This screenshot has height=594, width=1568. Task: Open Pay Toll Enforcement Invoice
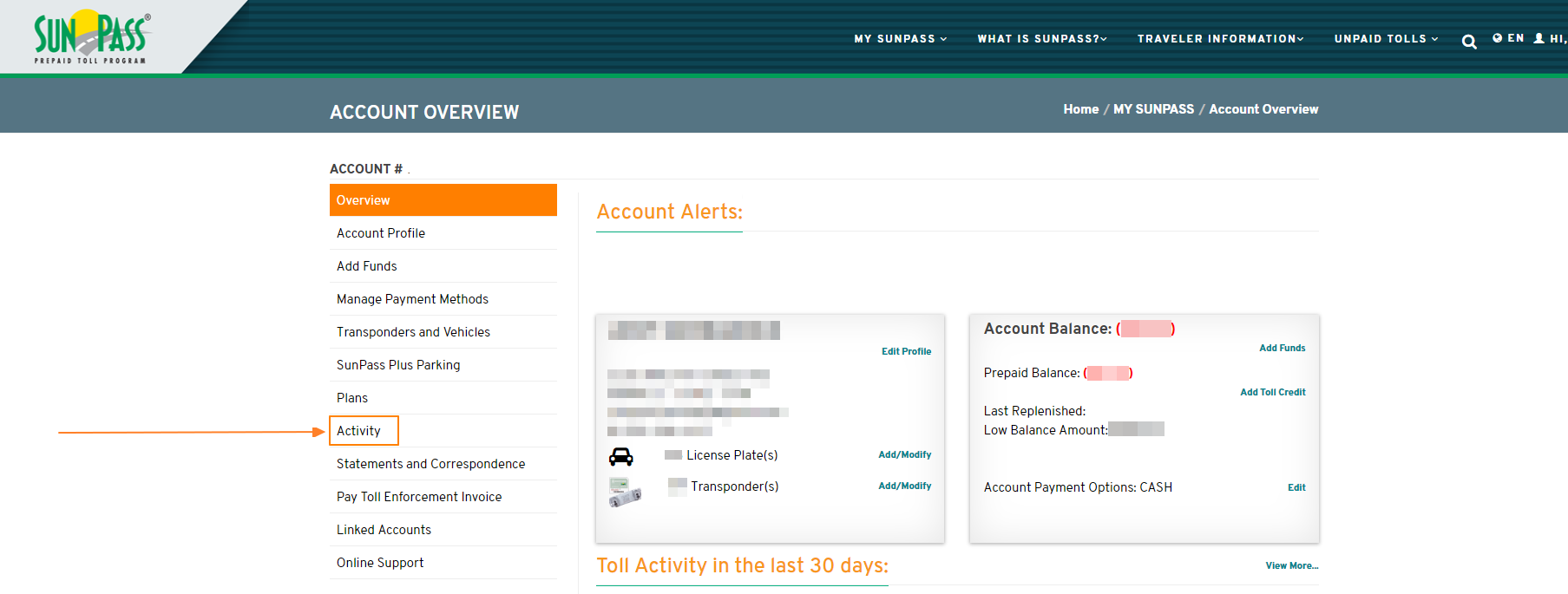pos(443,497)
